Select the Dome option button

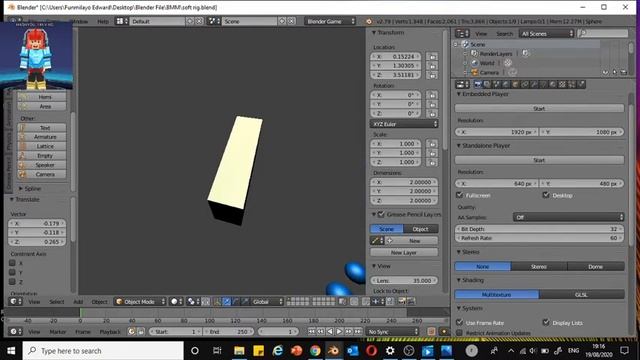[596, 266]
